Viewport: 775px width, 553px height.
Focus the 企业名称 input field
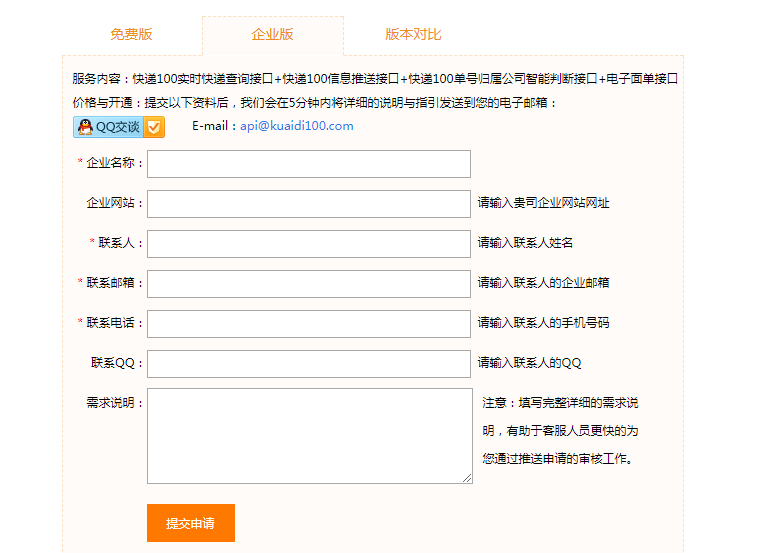(309, 164)
